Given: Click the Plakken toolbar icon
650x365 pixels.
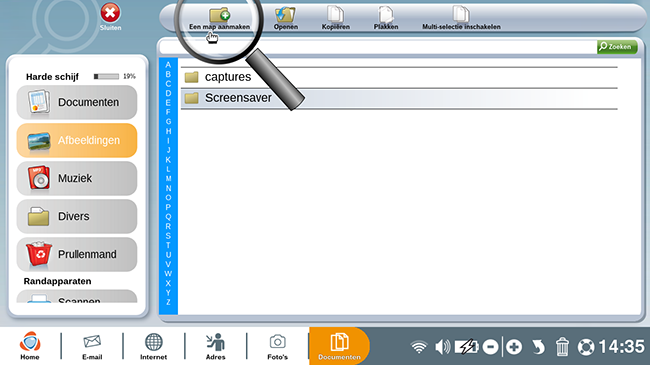Looking at the screenshot, I should pos(386,14).
